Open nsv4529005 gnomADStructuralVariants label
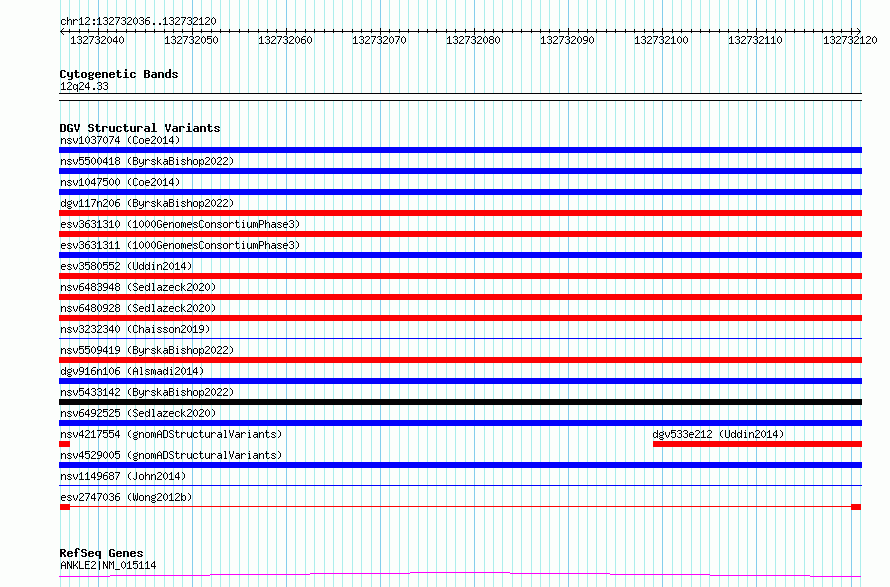The width and height of the screenshot is (890, 587). (x=171, y=455)
